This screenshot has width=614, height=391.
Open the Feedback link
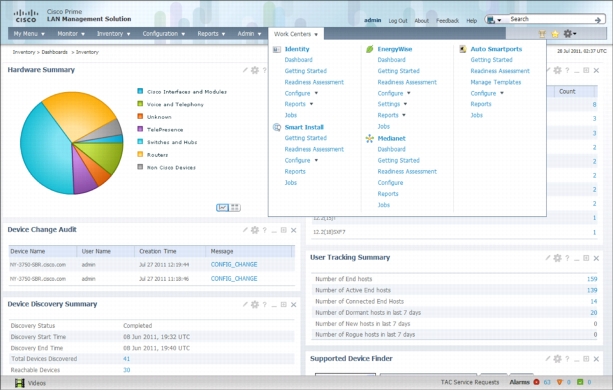447,21
